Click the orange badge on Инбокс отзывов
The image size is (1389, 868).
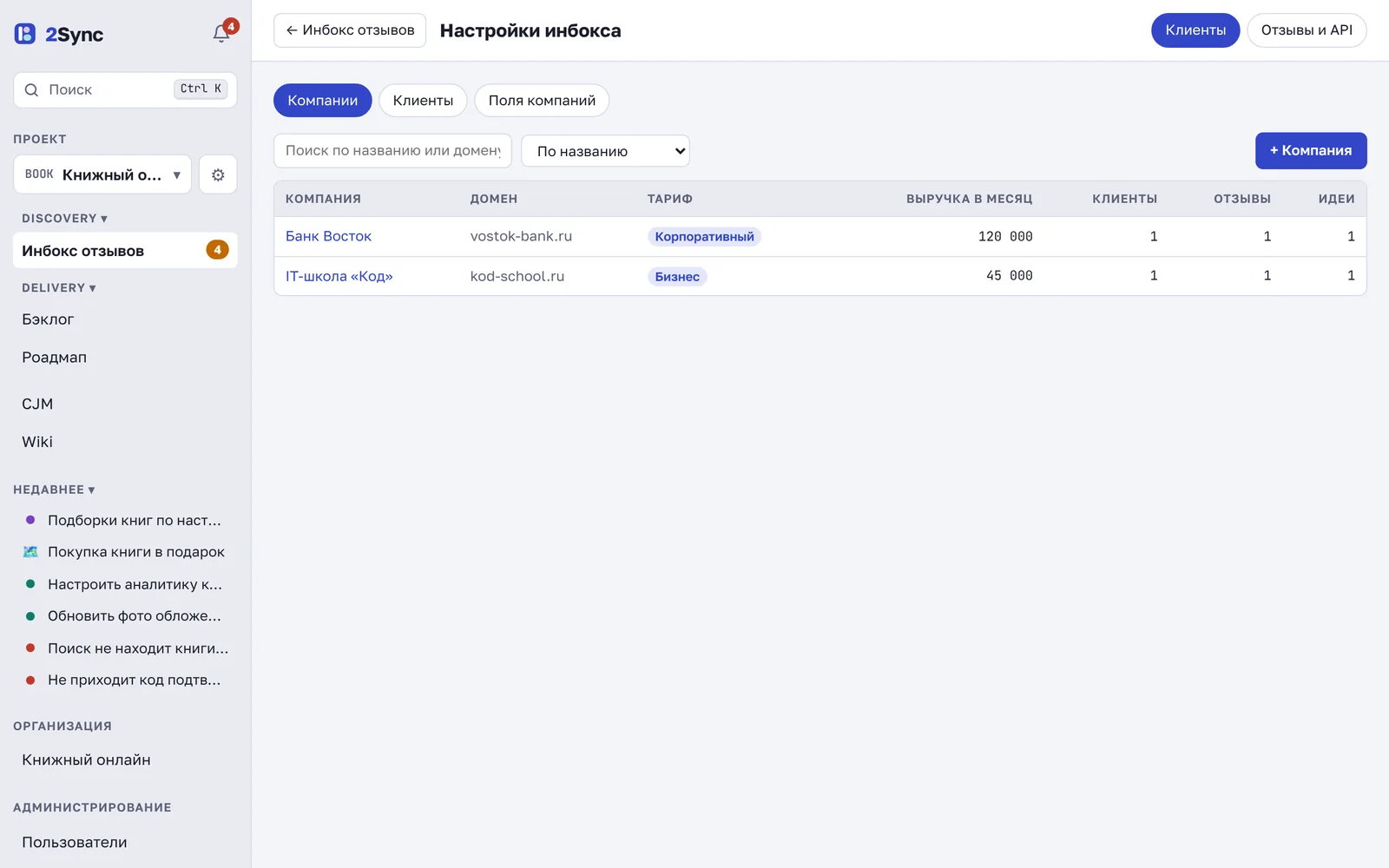pos(217,250)
